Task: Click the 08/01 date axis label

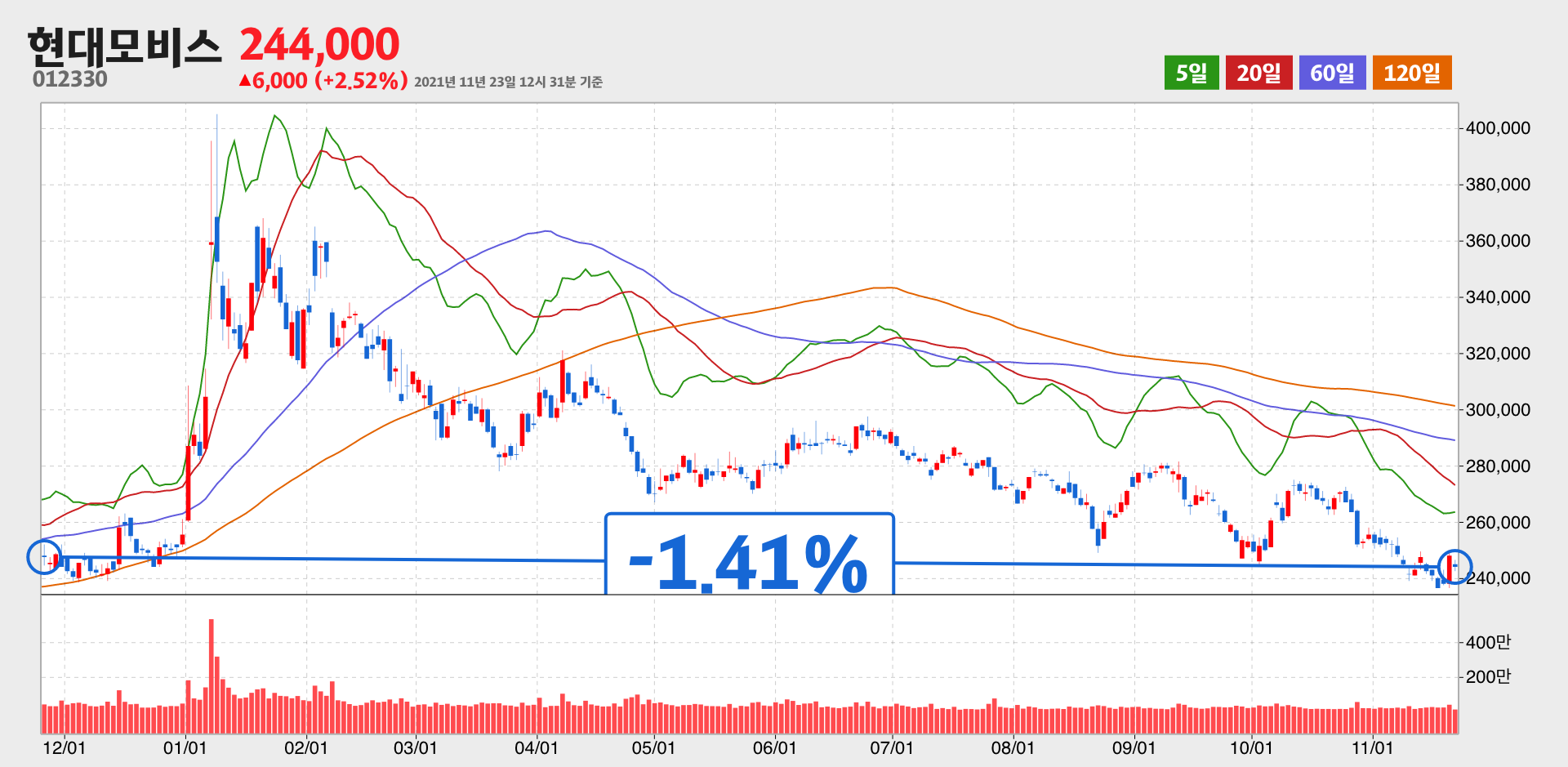Action: 1013,748
